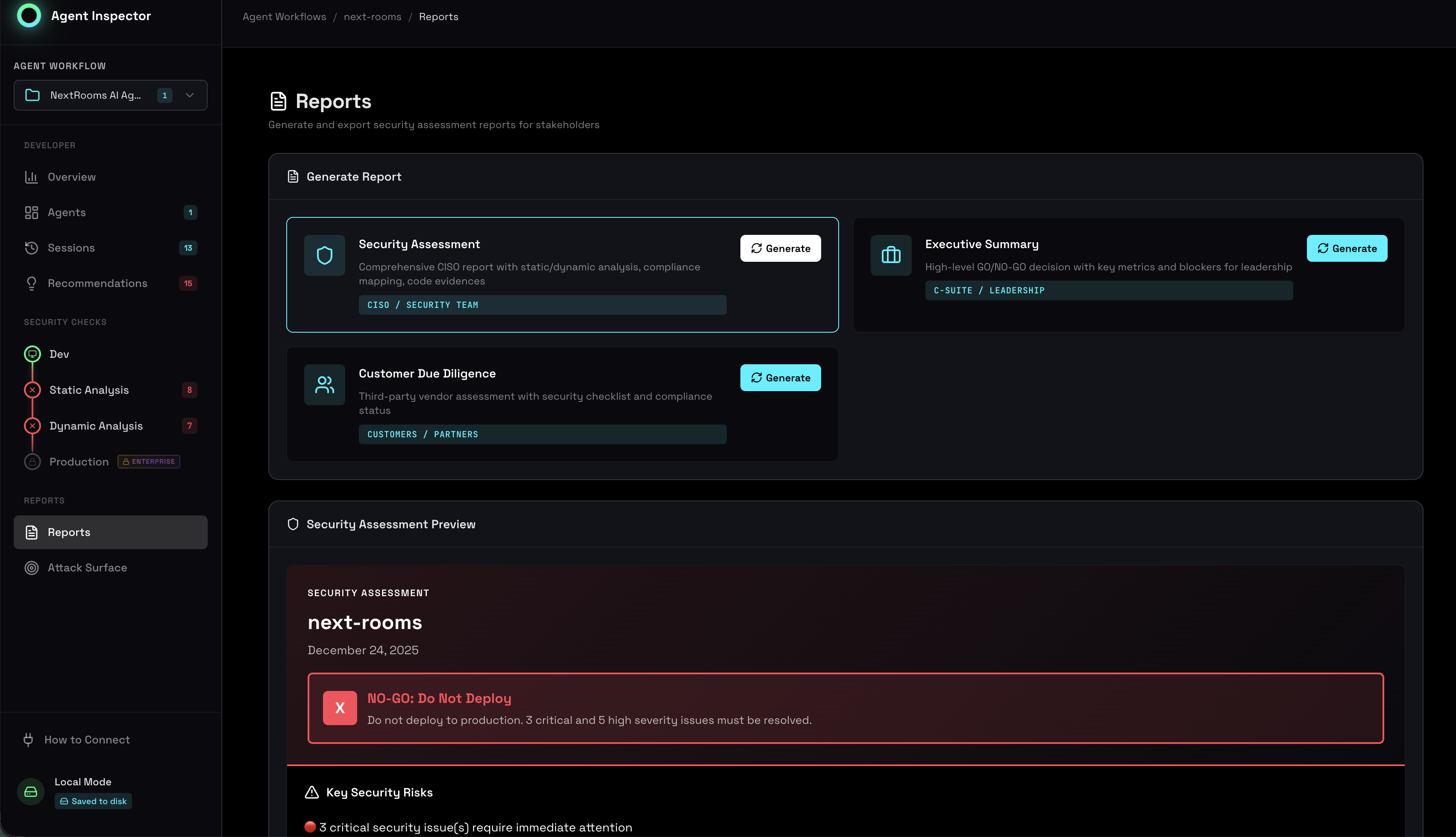1456x837 pixels.
Task: Select the Dev security check node
Action: tap(32, 354)
